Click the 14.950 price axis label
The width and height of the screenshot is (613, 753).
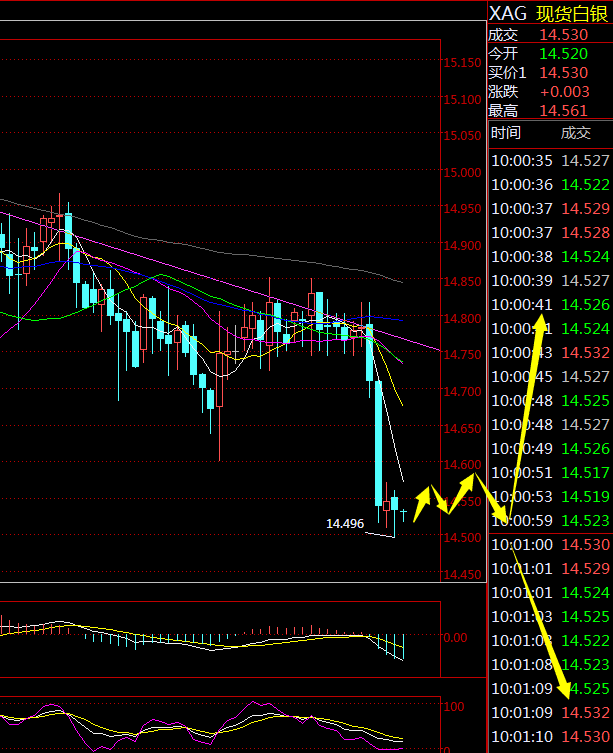tap(462, 209)
